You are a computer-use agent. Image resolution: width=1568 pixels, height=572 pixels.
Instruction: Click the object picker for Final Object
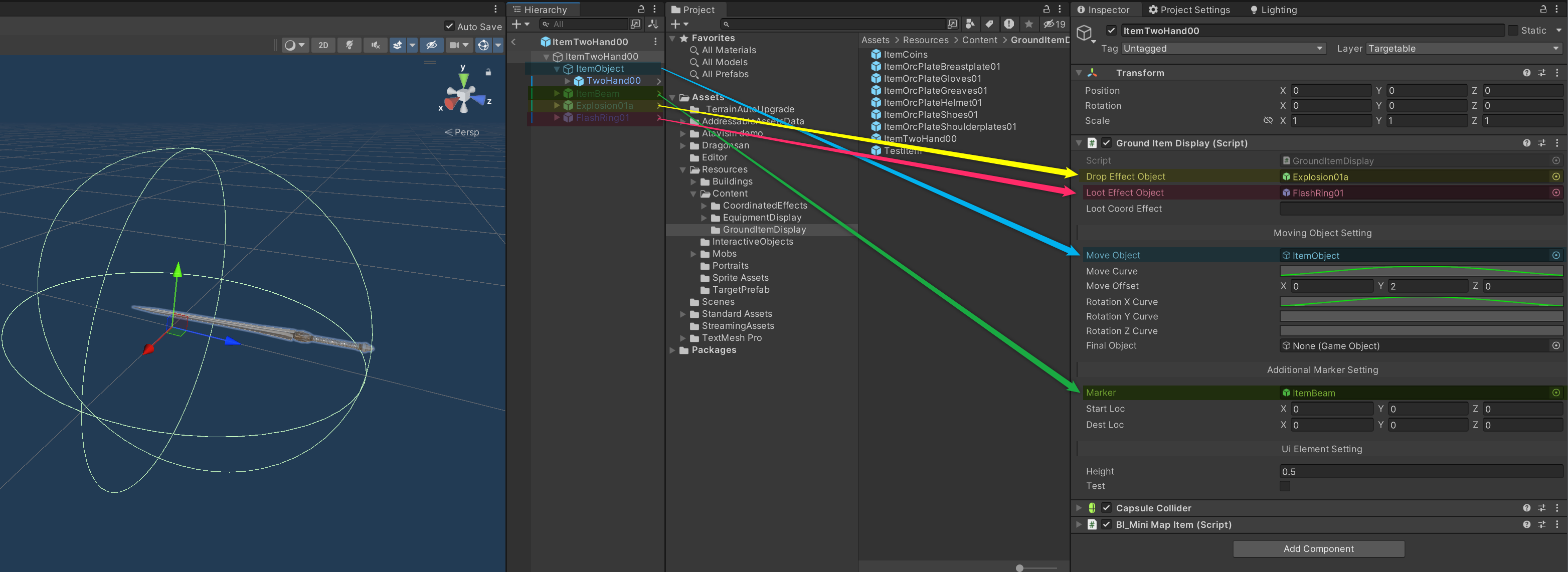point(1555,345)
